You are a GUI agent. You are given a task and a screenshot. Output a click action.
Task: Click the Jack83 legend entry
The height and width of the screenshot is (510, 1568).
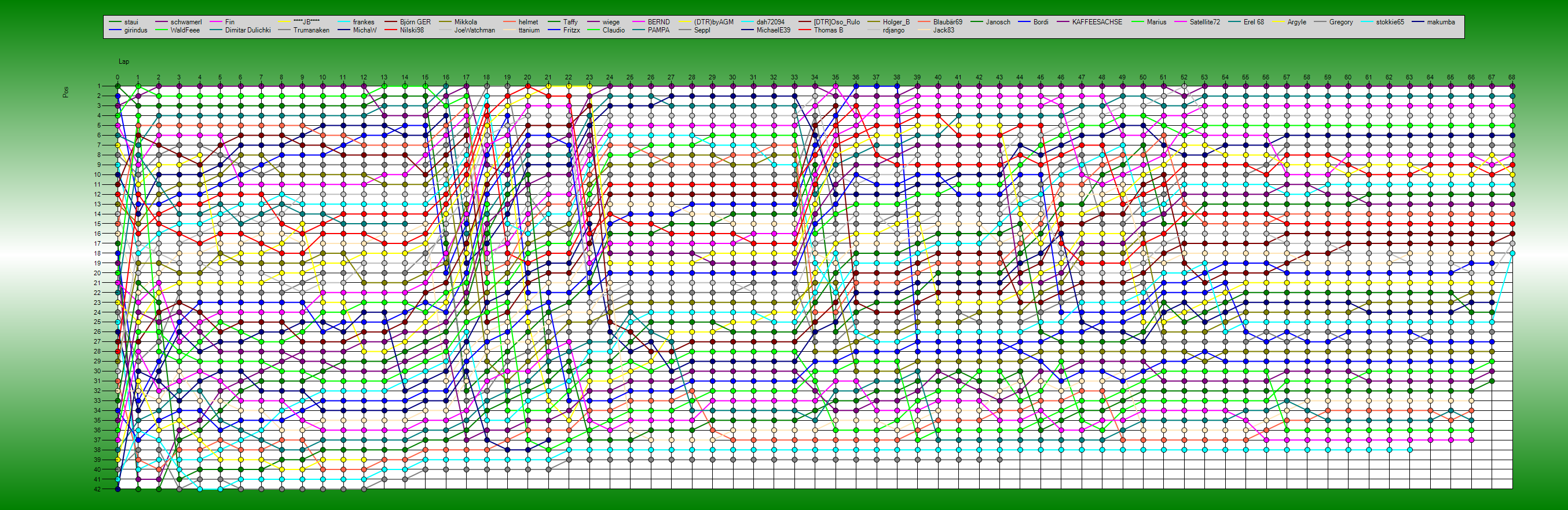(x=943, y=31)
